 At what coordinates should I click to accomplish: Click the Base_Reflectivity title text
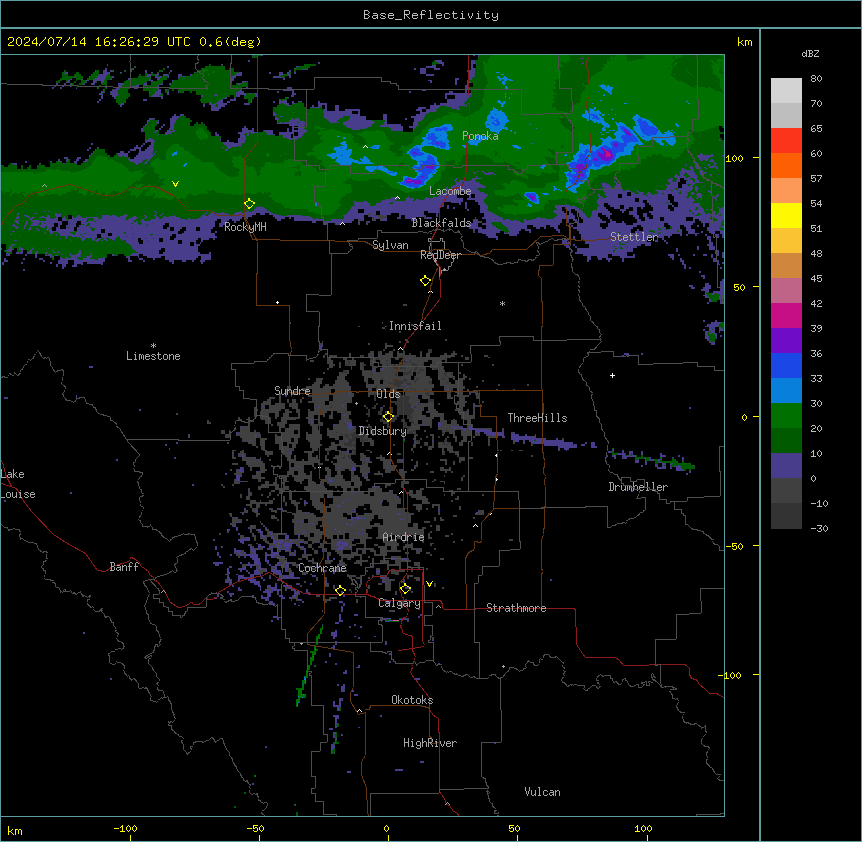pyautogui.click(x=431, y=15)
